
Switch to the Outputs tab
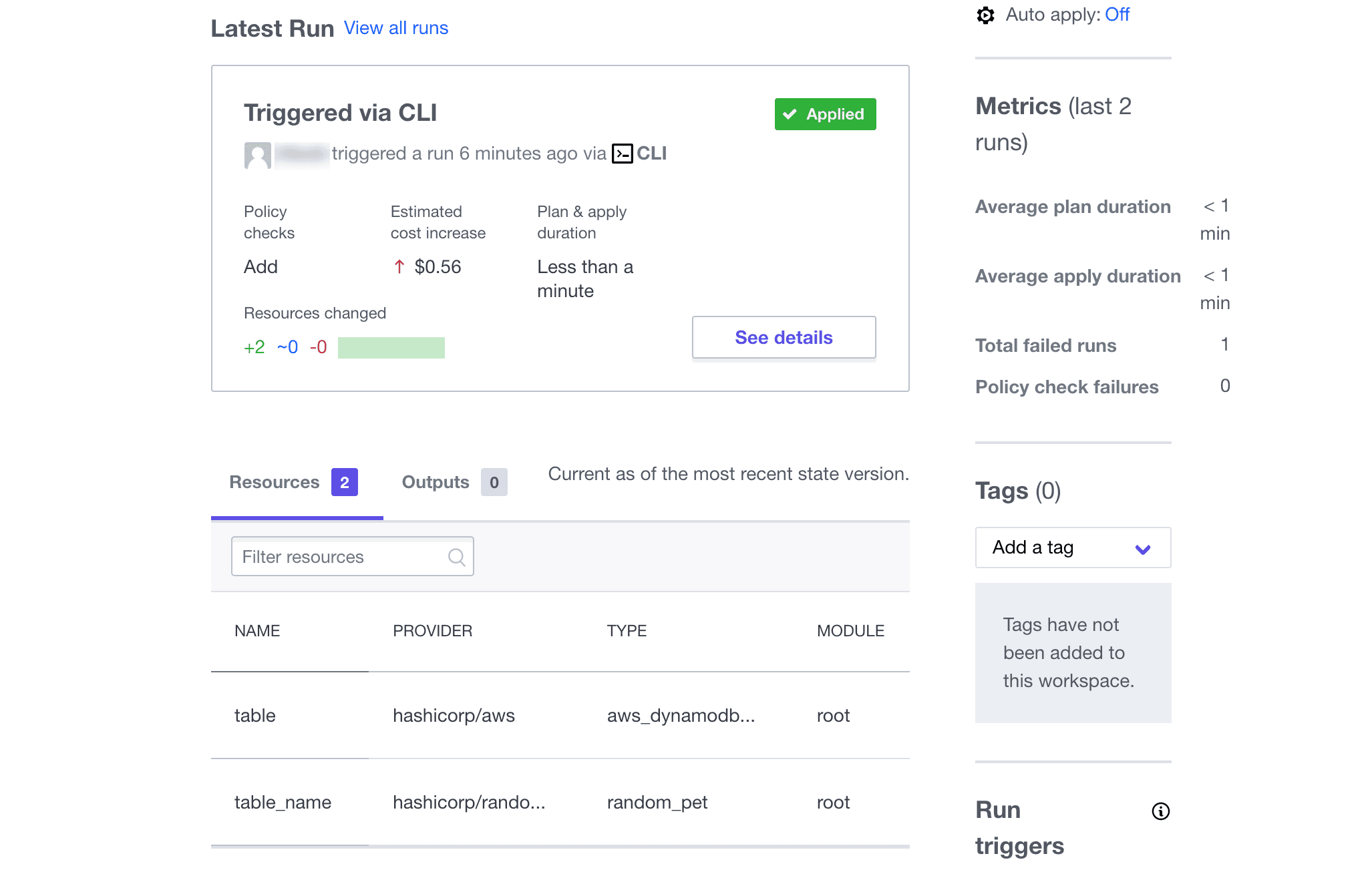(454, 483)
